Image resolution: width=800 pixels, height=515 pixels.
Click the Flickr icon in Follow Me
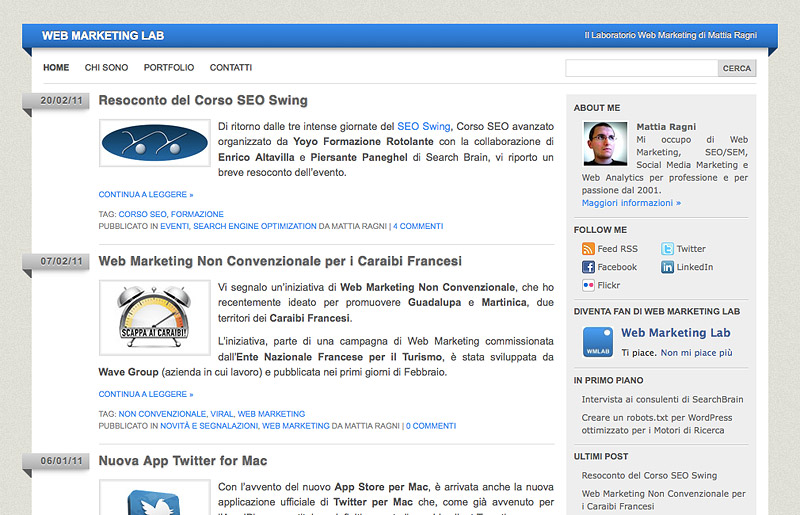[588, 285]
